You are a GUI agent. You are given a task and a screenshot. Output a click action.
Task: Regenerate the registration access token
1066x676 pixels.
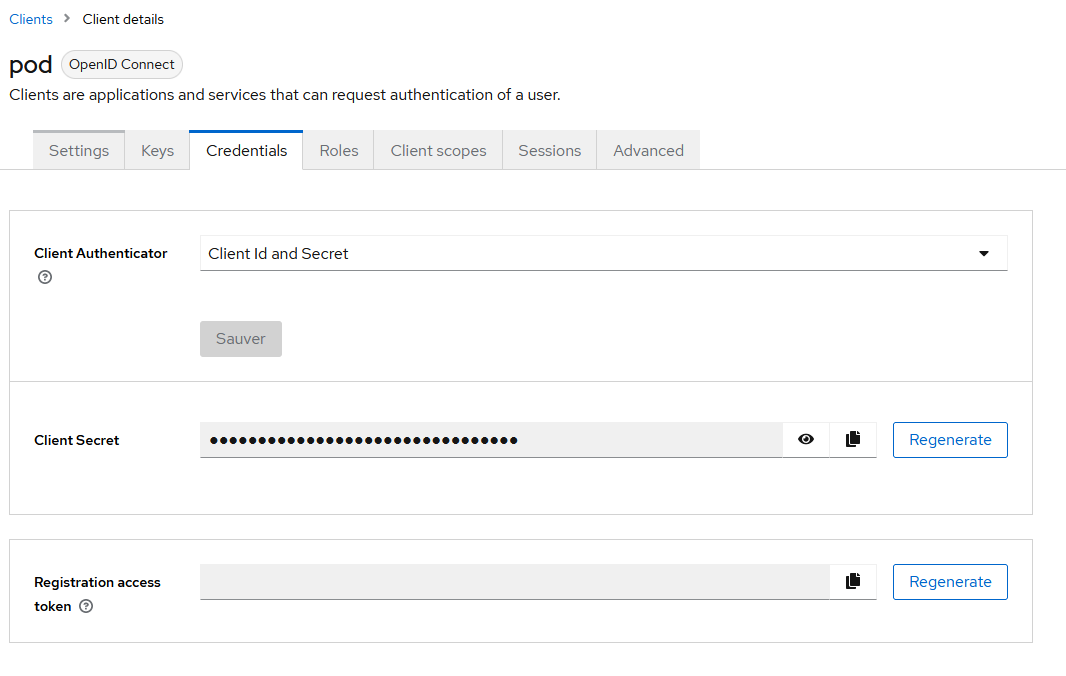pos(950,581)
